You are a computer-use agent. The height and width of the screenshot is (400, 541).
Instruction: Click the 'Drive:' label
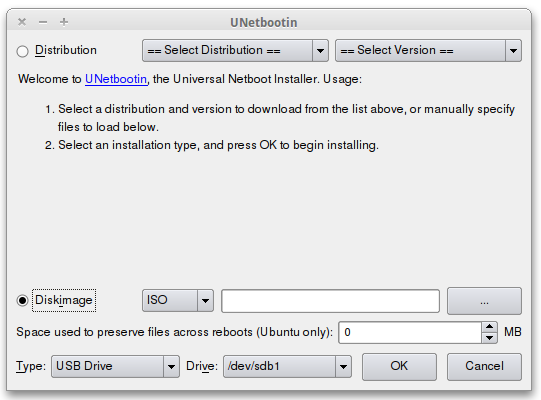[x=202, y=366]
